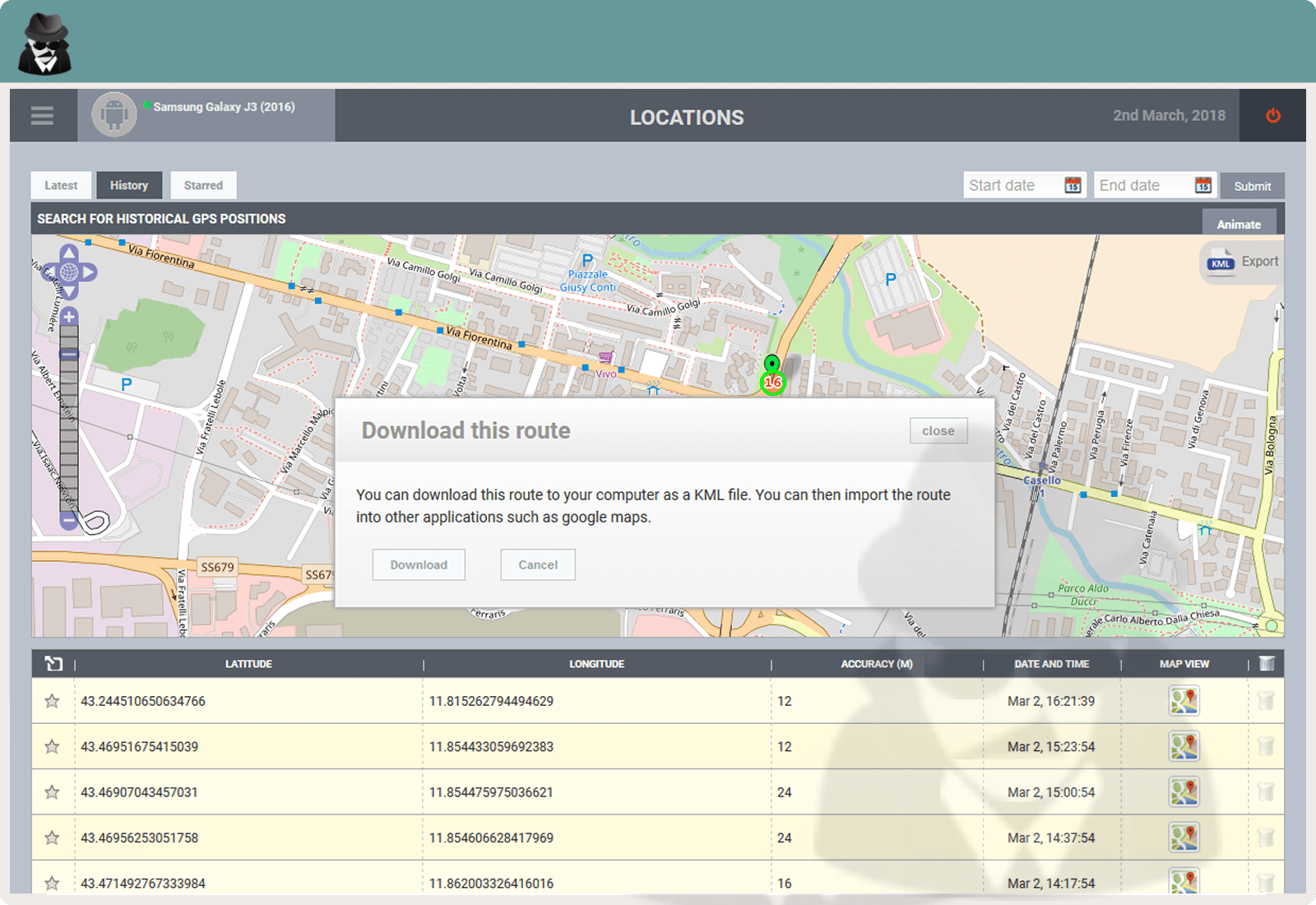Screen dimensions: 1316x905
Task: Open the End date calendar picker
Action: pos(1202,185)
